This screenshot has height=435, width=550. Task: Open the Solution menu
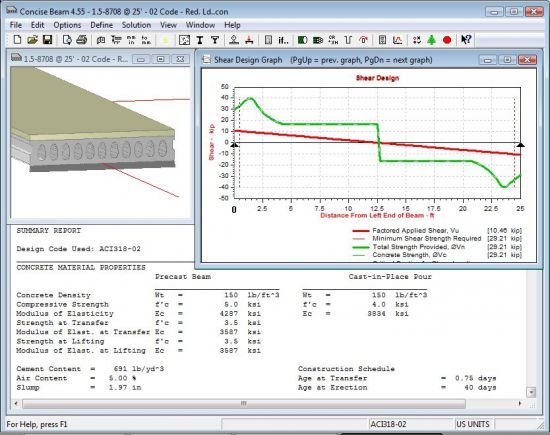click(136, 25)
